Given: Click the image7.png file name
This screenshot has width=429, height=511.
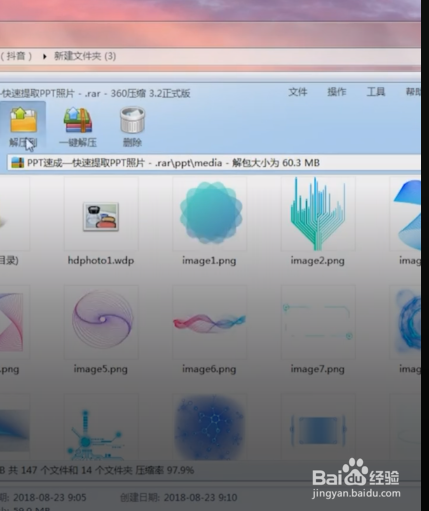Looking at the screenshot, I should 317,369.
